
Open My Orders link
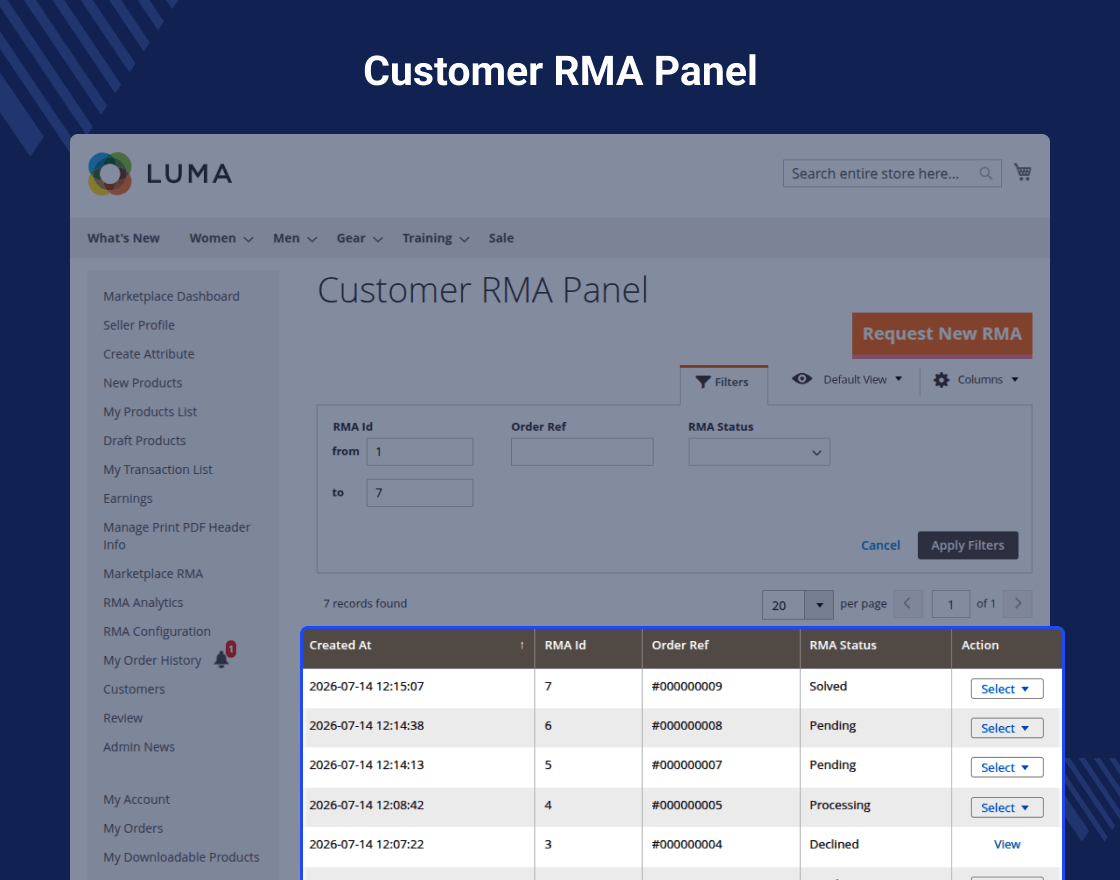pyautogui.click(x=133, y=829)
